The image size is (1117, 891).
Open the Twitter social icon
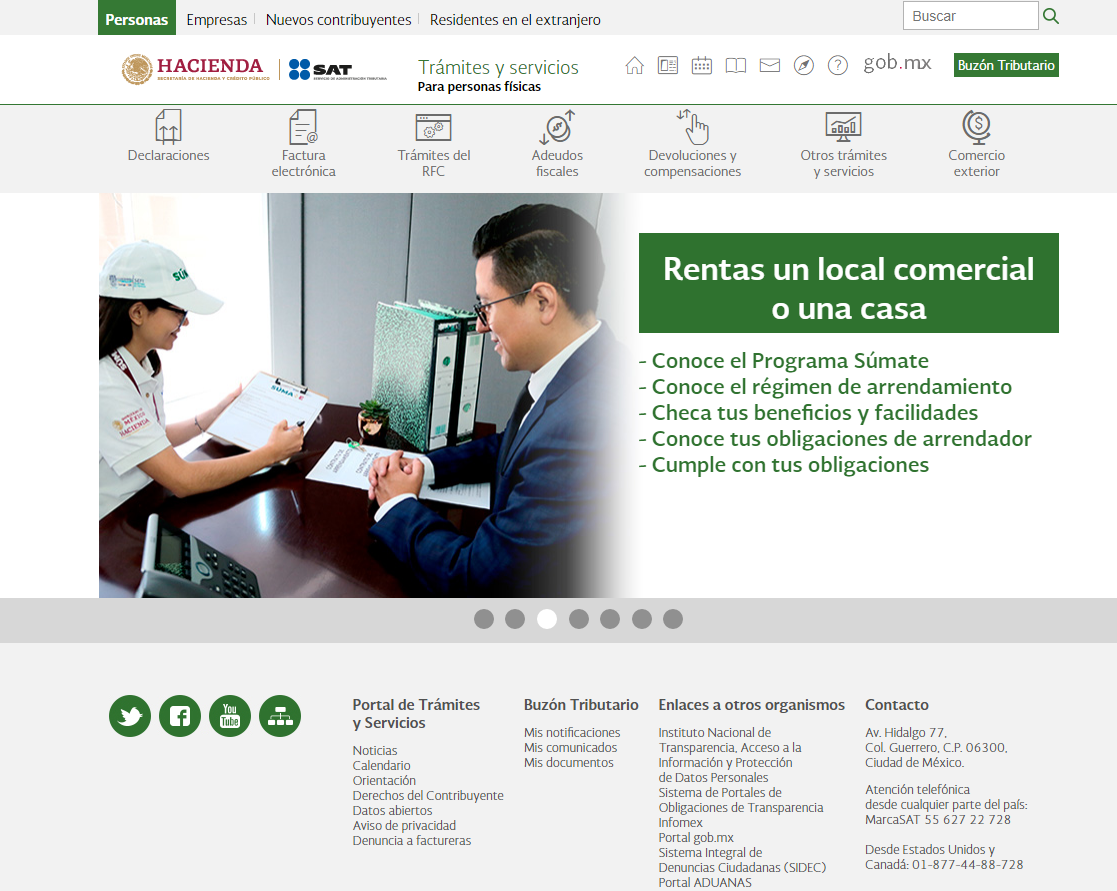coord(130,716)
